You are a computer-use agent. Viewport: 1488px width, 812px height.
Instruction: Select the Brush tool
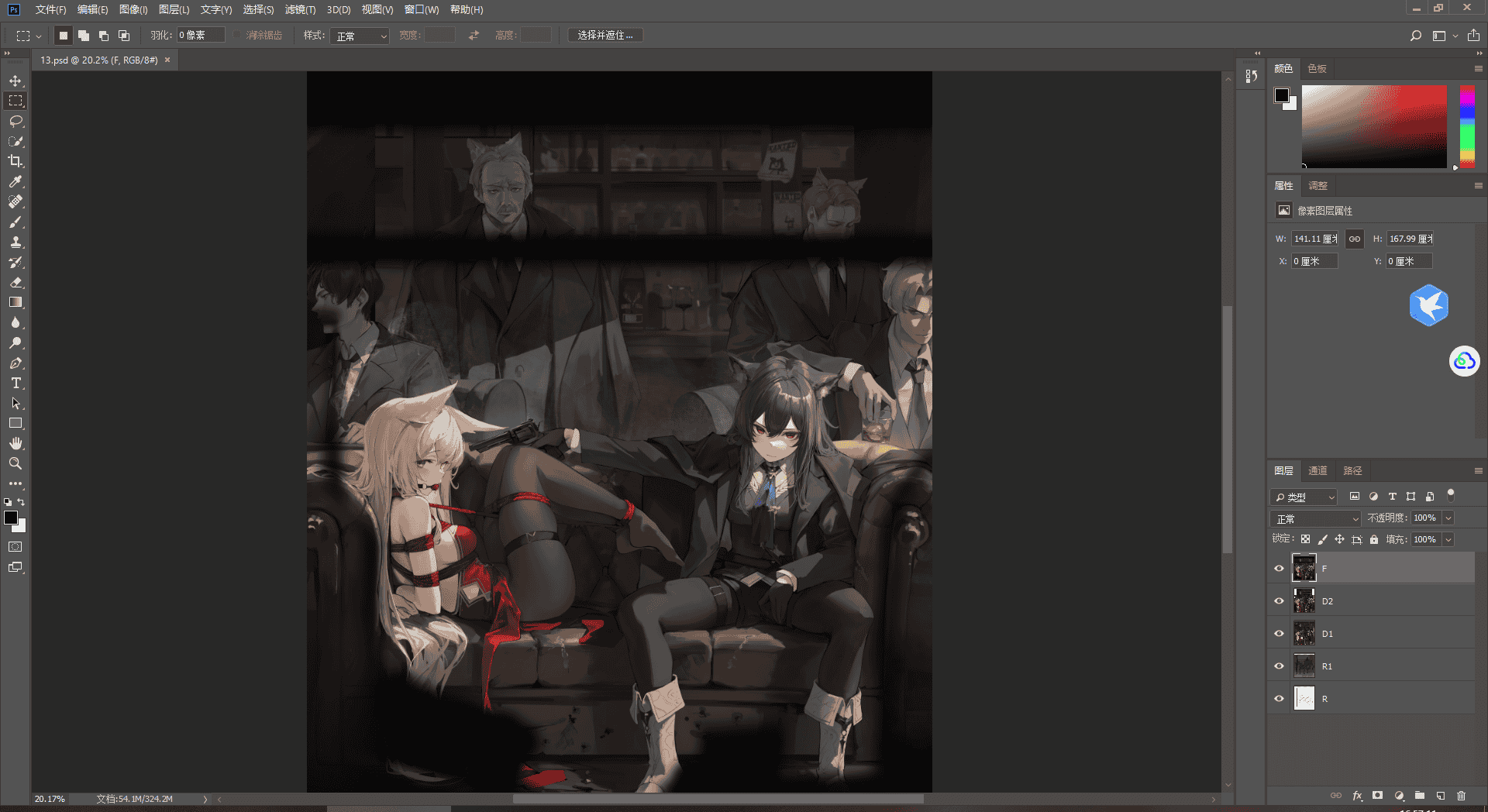click(15, 222)
